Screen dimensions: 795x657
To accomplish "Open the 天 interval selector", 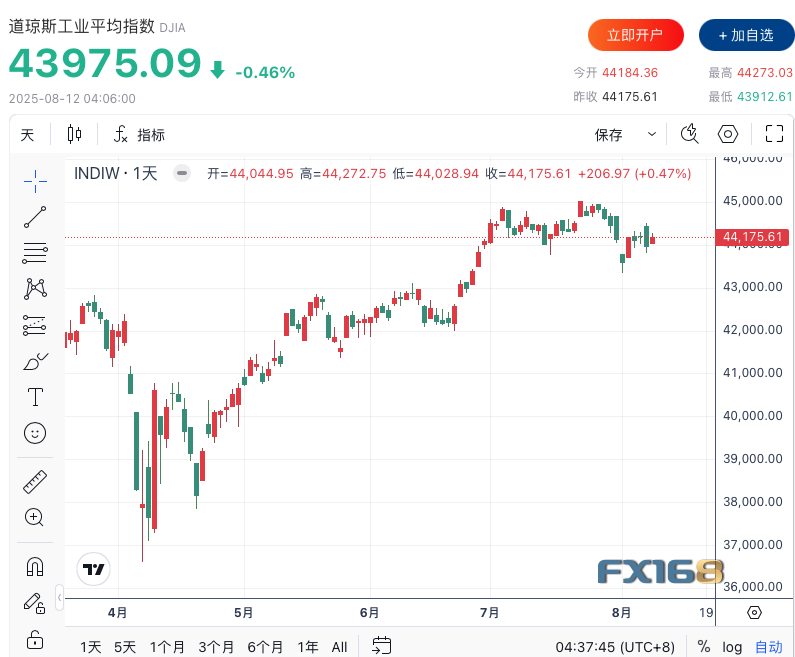I will 27,135.
